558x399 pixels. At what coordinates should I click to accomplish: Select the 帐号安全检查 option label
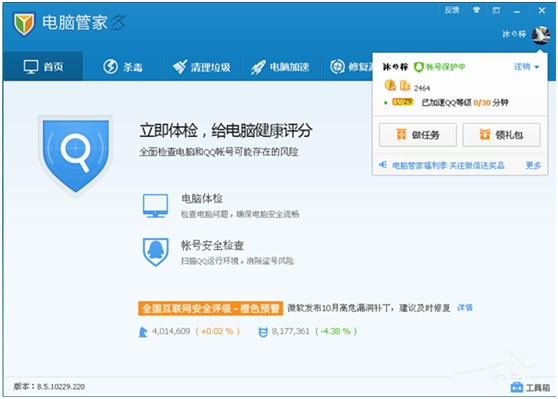click(x=212, y=245)
